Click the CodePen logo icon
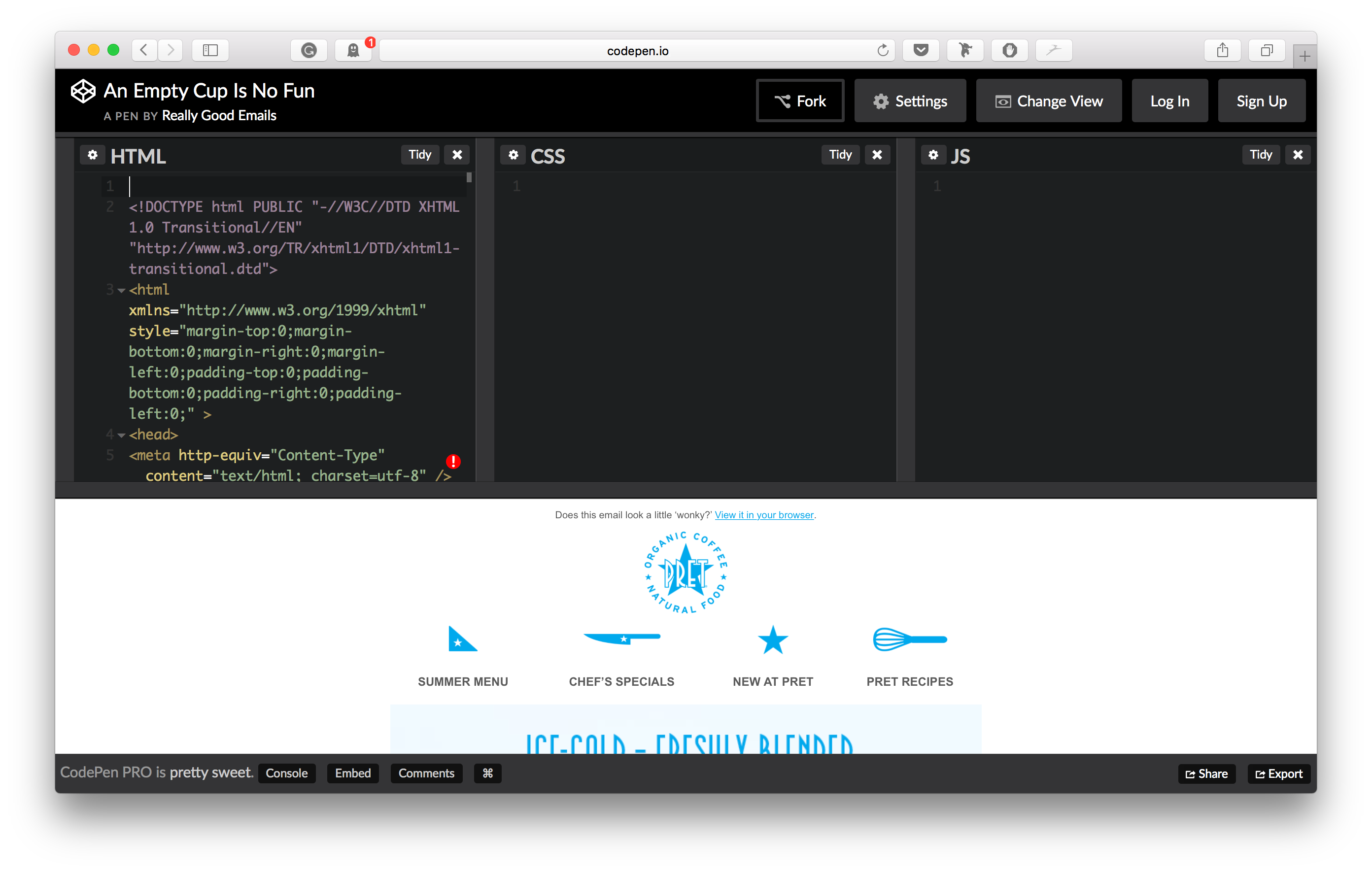 [x=83, y=91]
